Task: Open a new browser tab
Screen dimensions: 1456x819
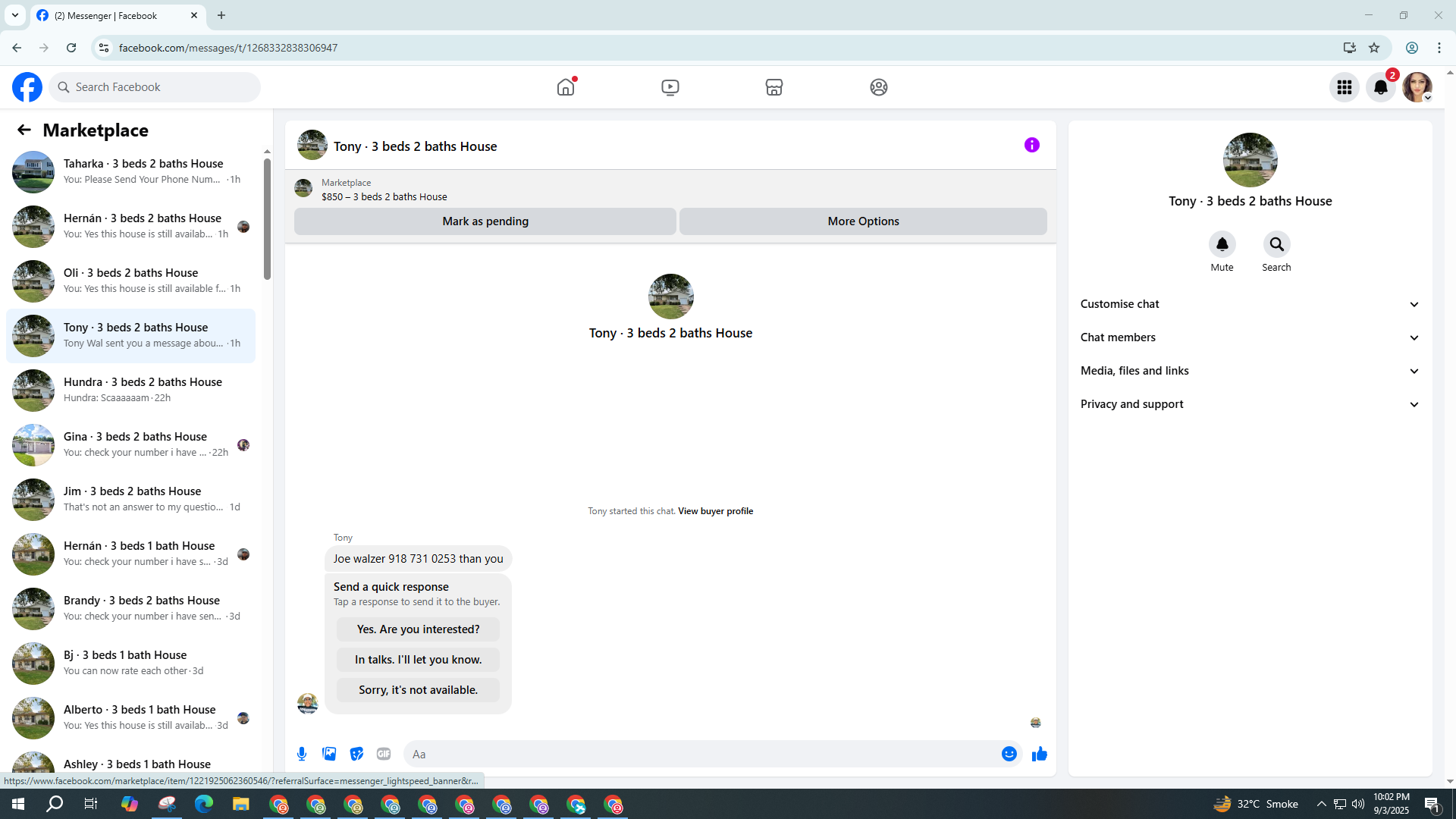Action: point(221,15)
